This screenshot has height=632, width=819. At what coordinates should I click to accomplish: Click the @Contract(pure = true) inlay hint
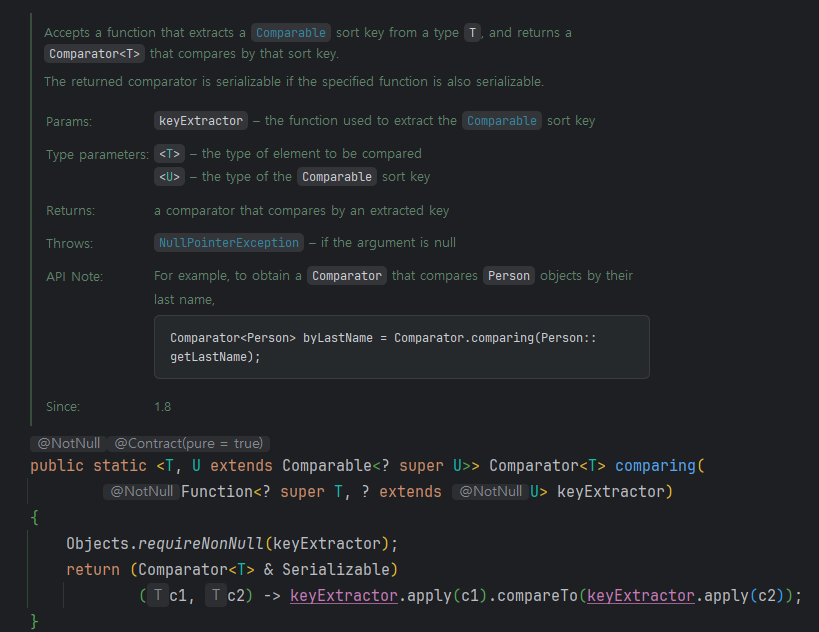tap(189, 443)
